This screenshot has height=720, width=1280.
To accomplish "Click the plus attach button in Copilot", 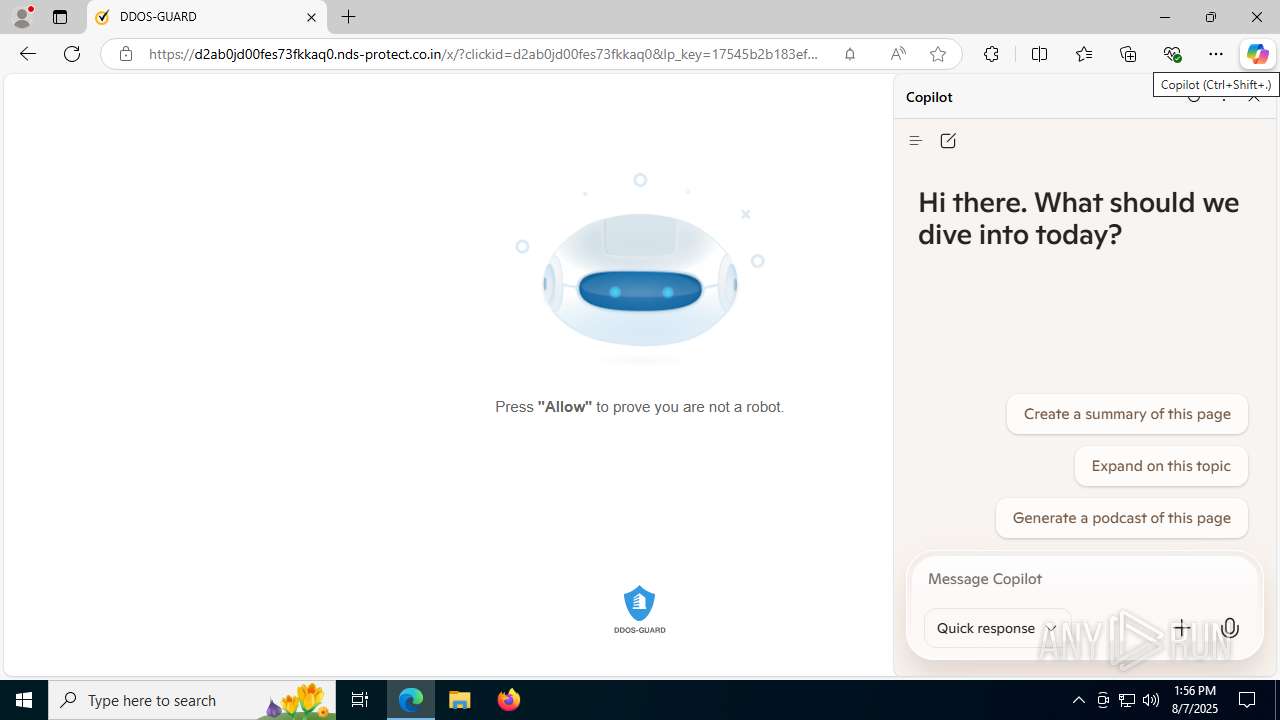I will point(1182,628).
